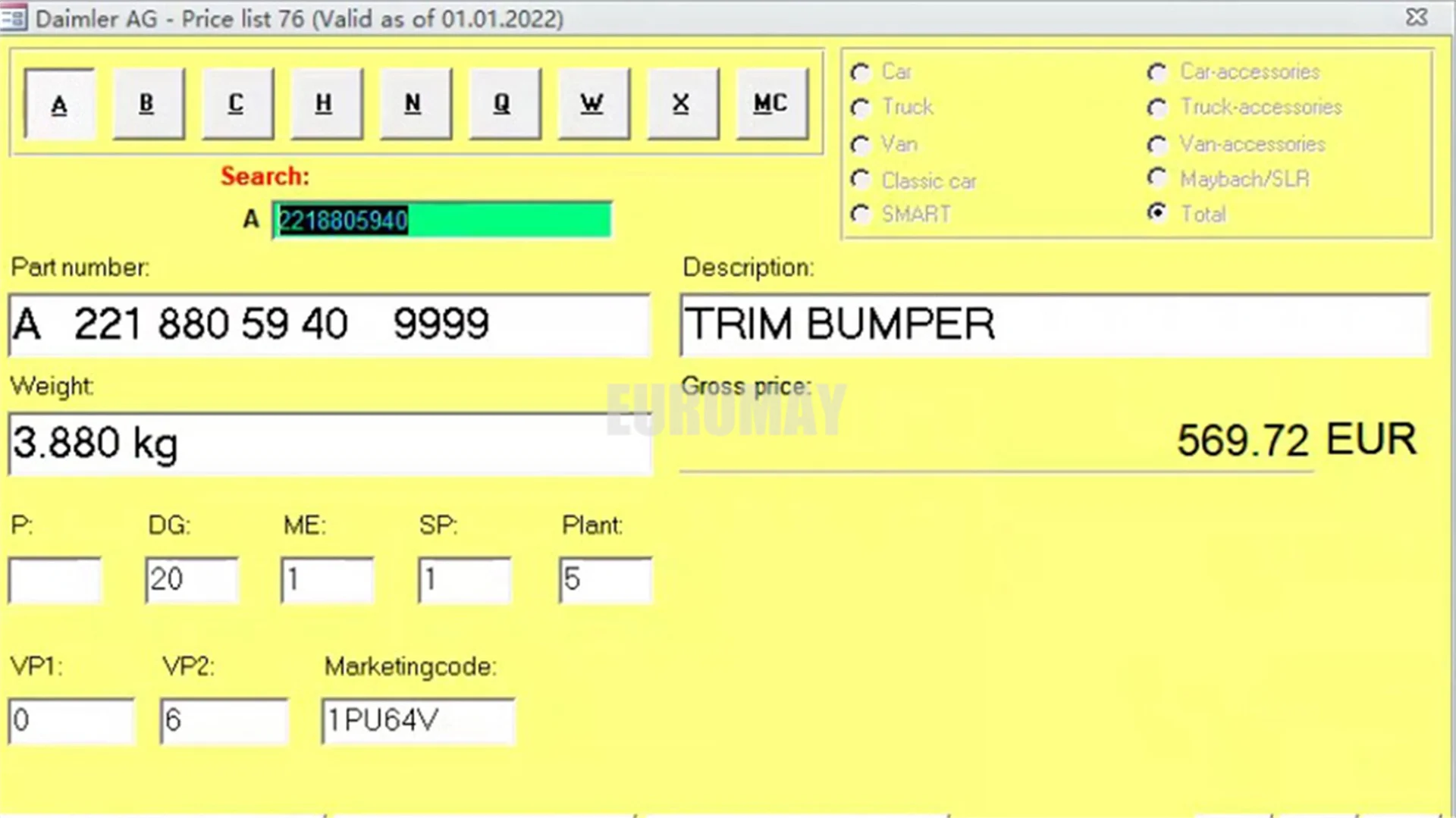Close the Daimler AG price list window
Viewport: 1456px width, 818px height.
[1416, 17]
